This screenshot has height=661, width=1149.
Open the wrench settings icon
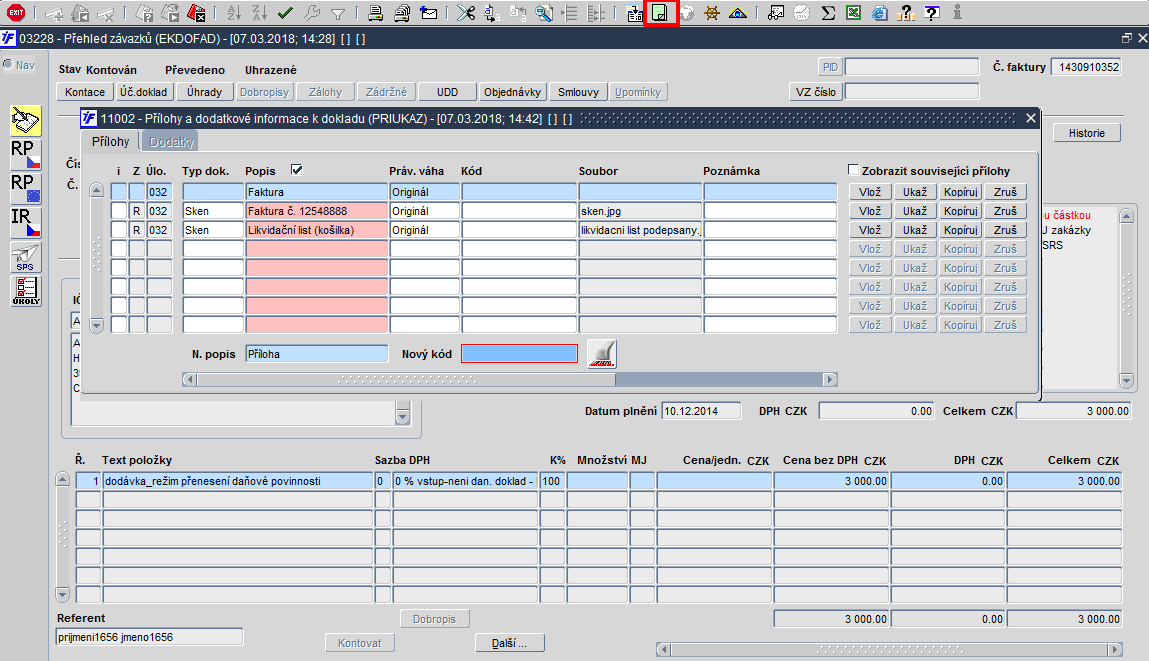coord(311,12)
